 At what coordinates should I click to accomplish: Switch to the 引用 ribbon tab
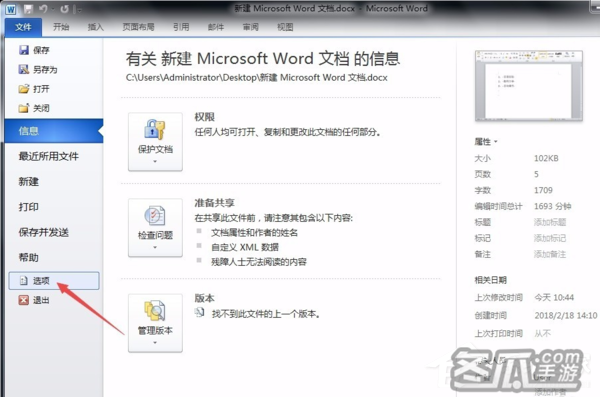[x=181, y=27]
